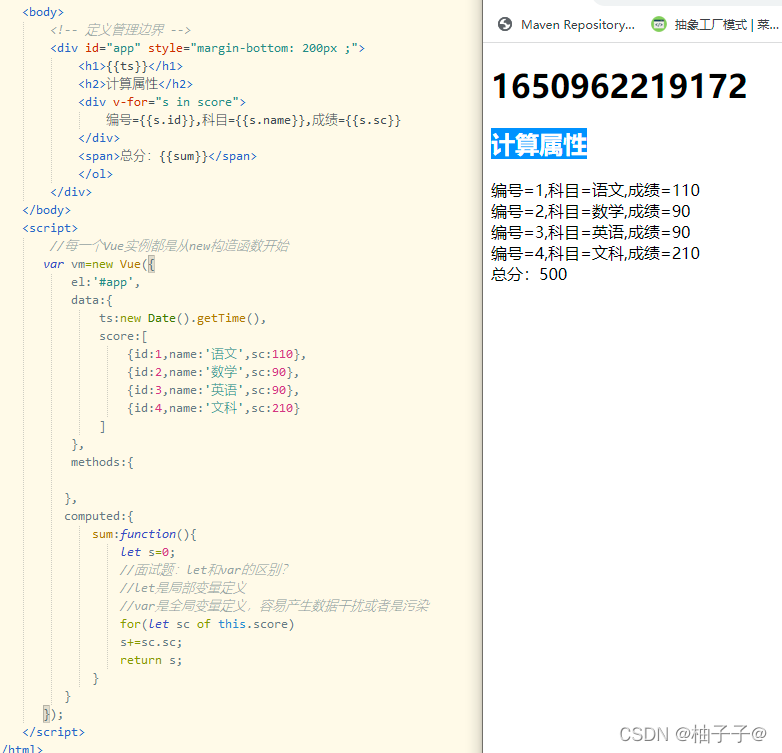The height and width of the screenshot is (753, 782).
Task: Click the green icon beside 抽象工厂模式
Action: [x=659, y=24]
